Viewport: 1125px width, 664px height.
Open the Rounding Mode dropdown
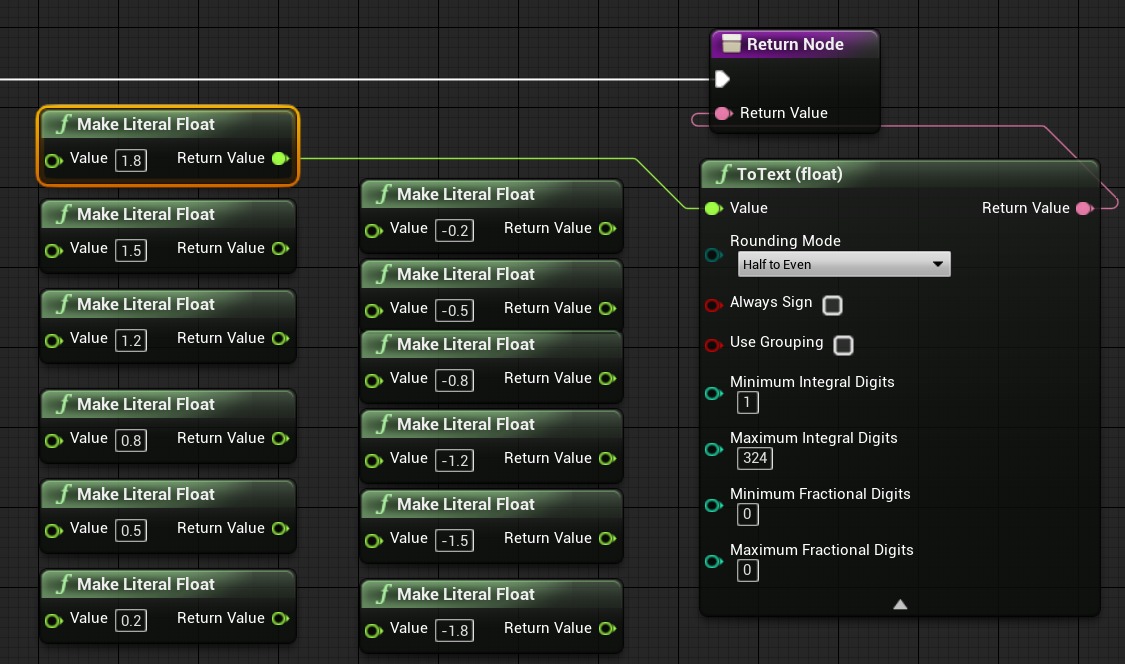pos(844,265)
